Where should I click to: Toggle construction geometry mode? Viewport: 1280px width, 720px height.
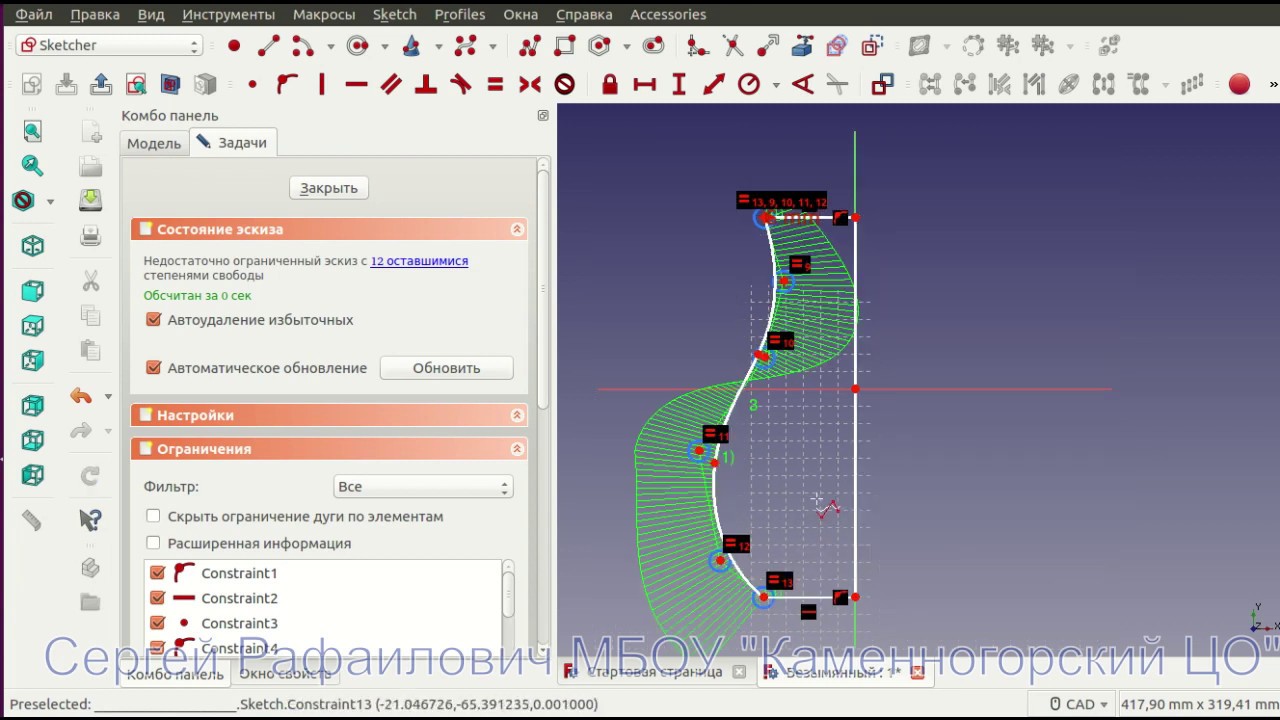point(871,46)
